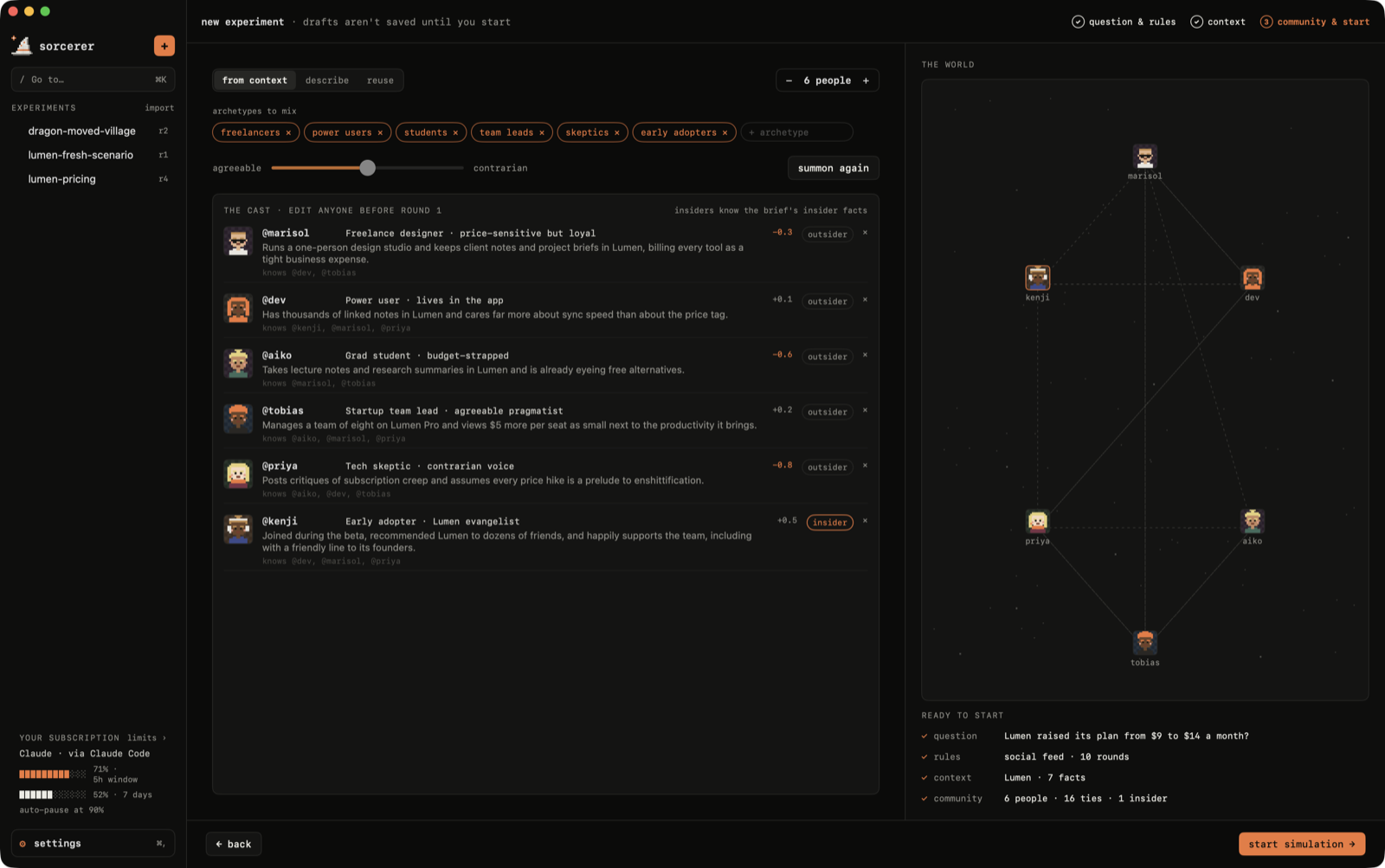This screenshot has width=1385, height=868.
Task: Toggle @dev's outsider badge
Action: pyautogui.click(x=828, y=301)
